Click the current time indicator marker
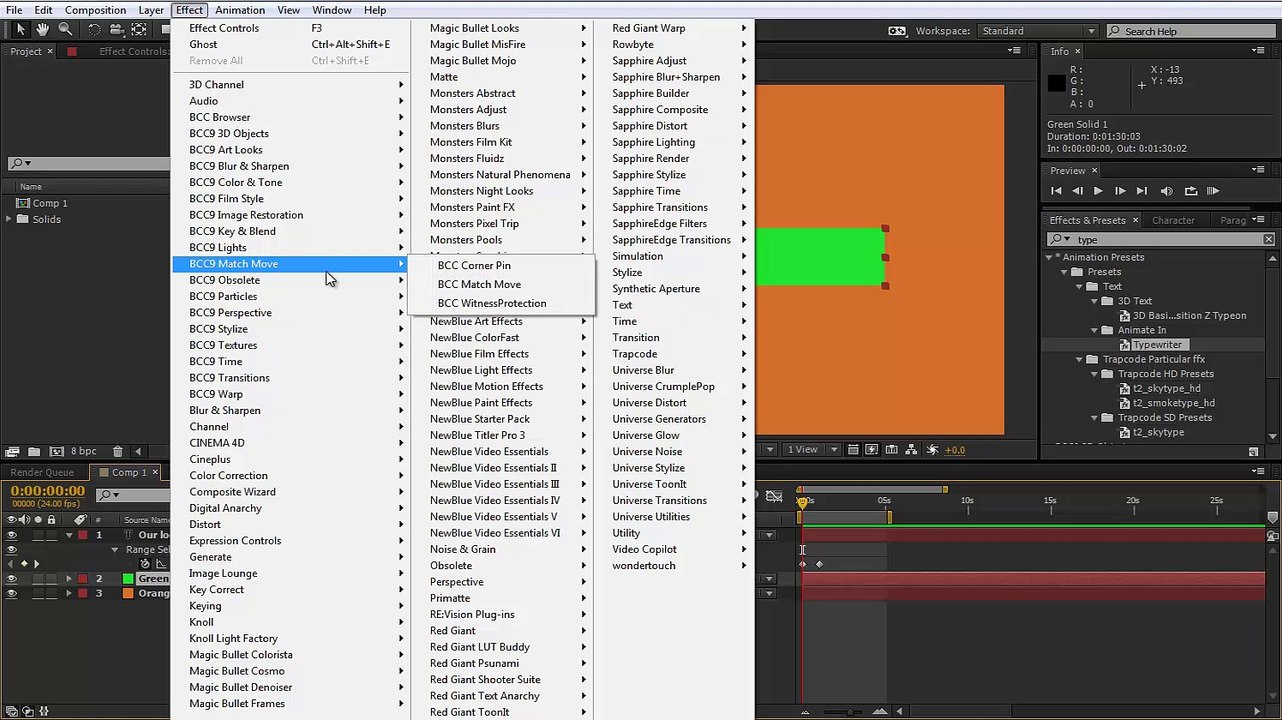The image size is (1282, 720). [801, 502]
